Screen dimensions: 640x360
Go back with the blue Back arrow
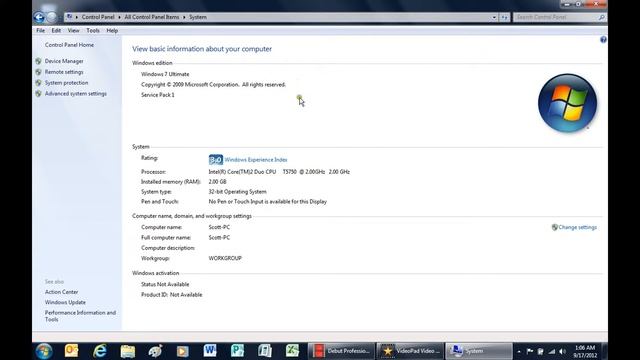(39, 17)
